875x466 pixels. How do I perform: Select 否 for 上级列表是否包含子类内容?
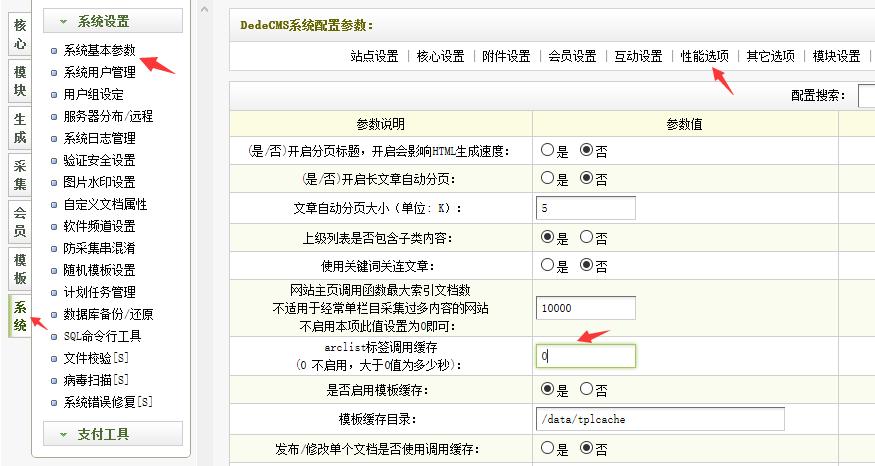(586, 237)
